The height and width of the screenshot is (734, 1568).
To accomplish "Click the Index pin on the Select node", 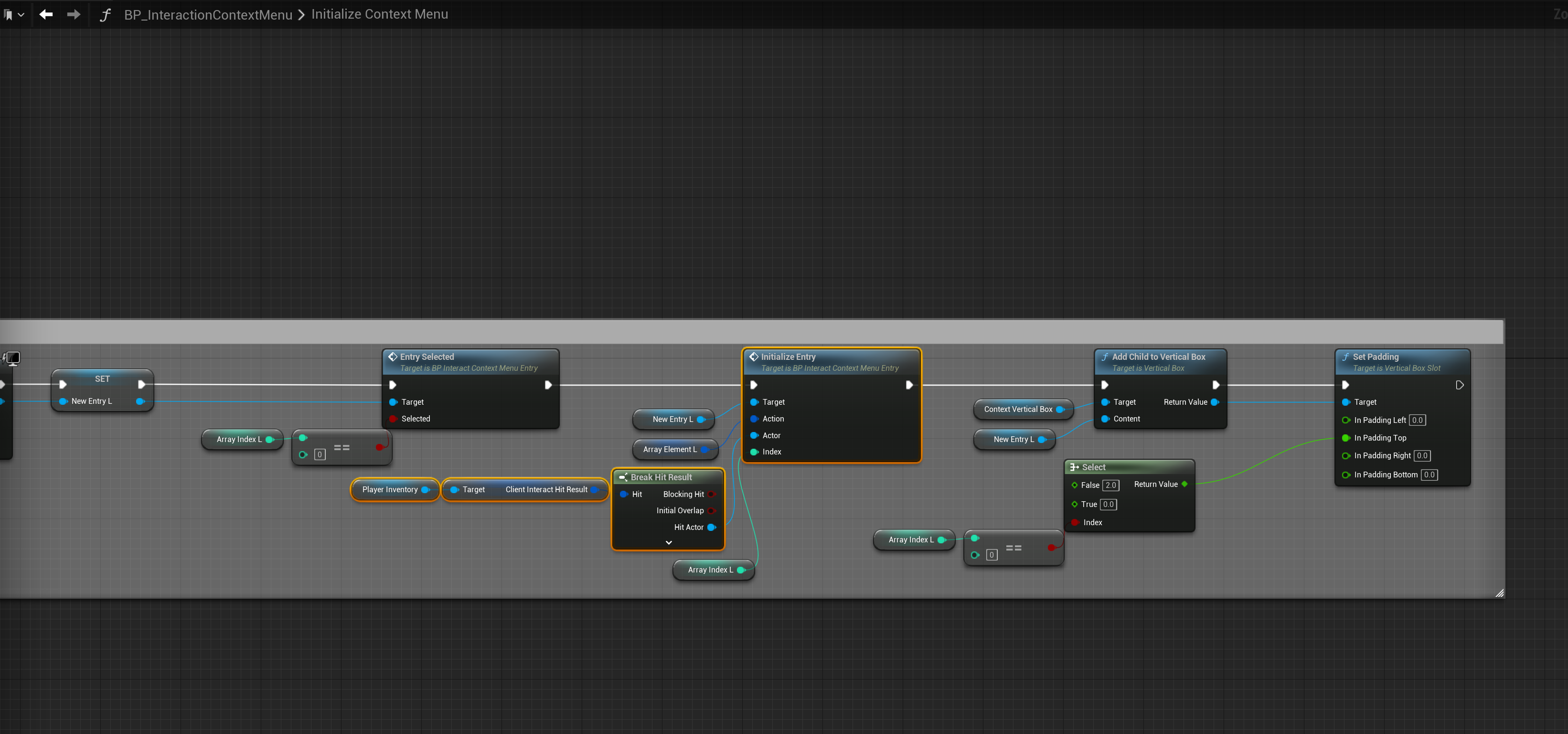I will [x=1075, y=522].
